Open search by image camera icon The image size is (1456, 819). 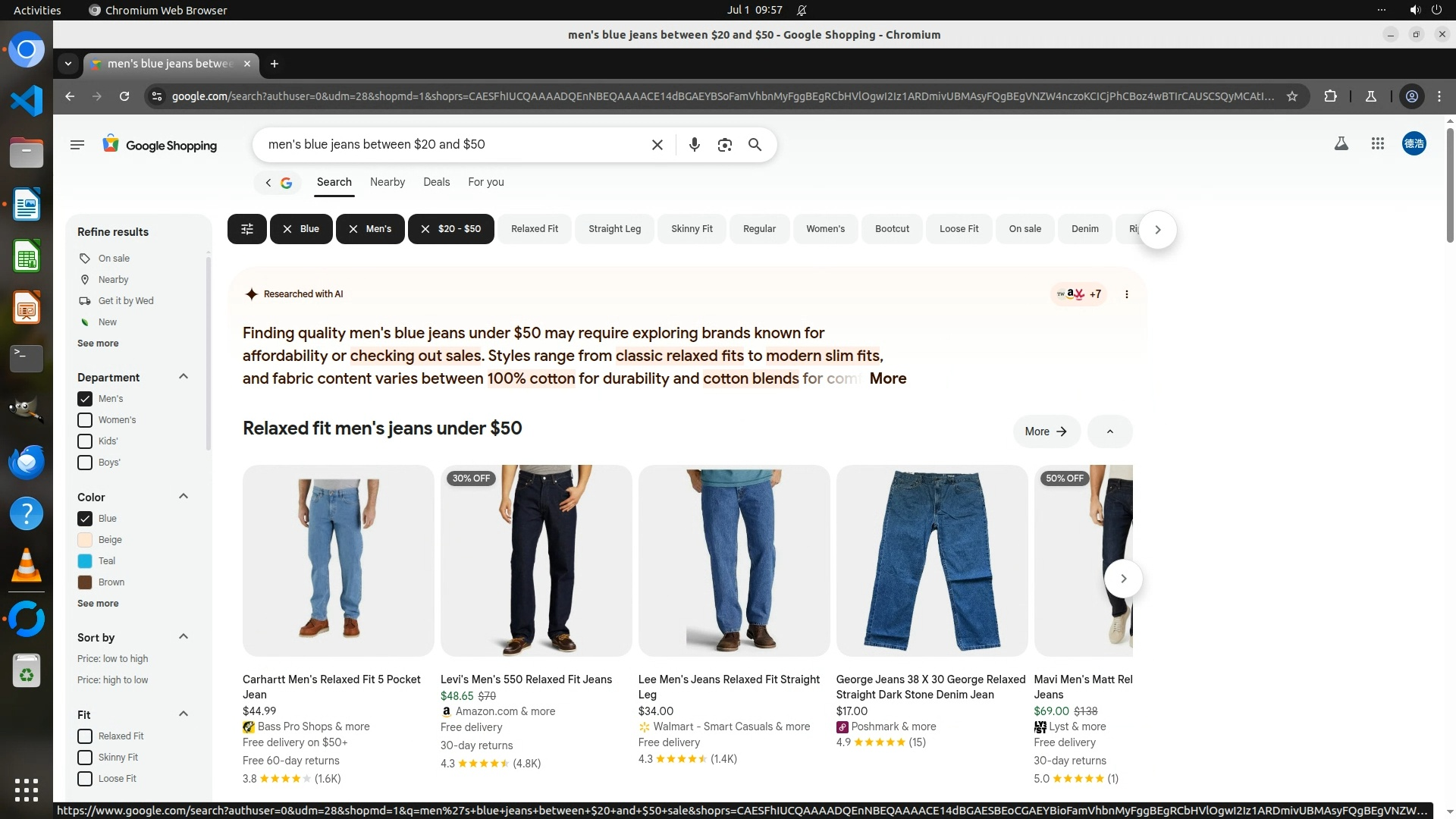click(x=724, y=144)
